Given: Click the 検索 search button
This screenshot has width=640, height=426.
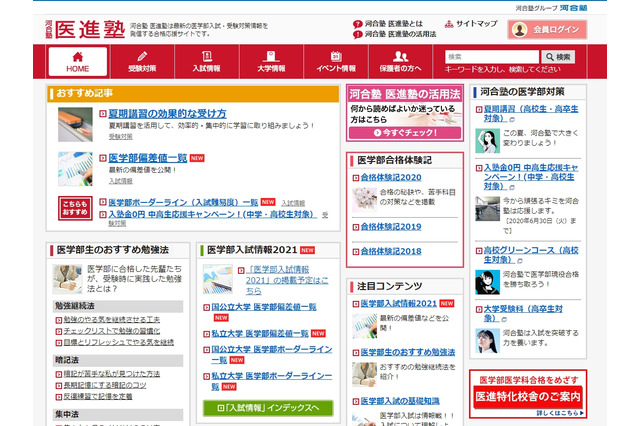Looking at the screenshot, I should pos(558,57).
